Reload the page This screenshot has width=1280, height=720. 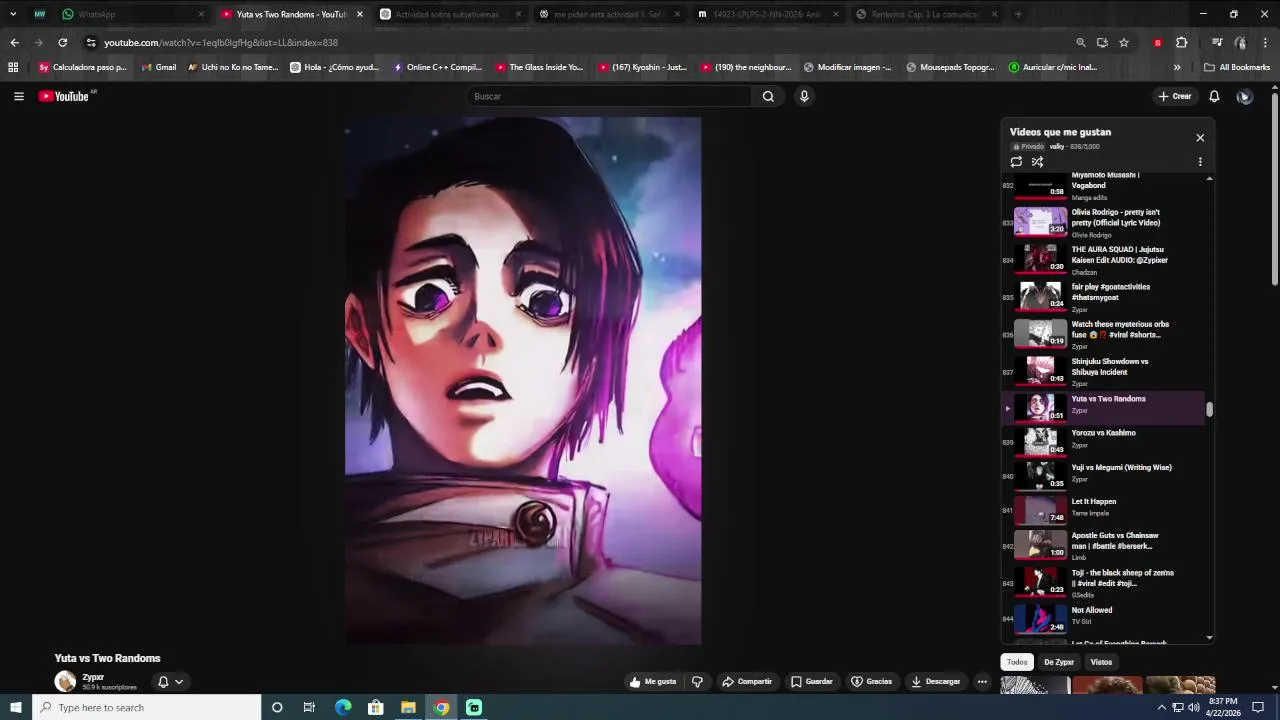click(x=62, y=43)
